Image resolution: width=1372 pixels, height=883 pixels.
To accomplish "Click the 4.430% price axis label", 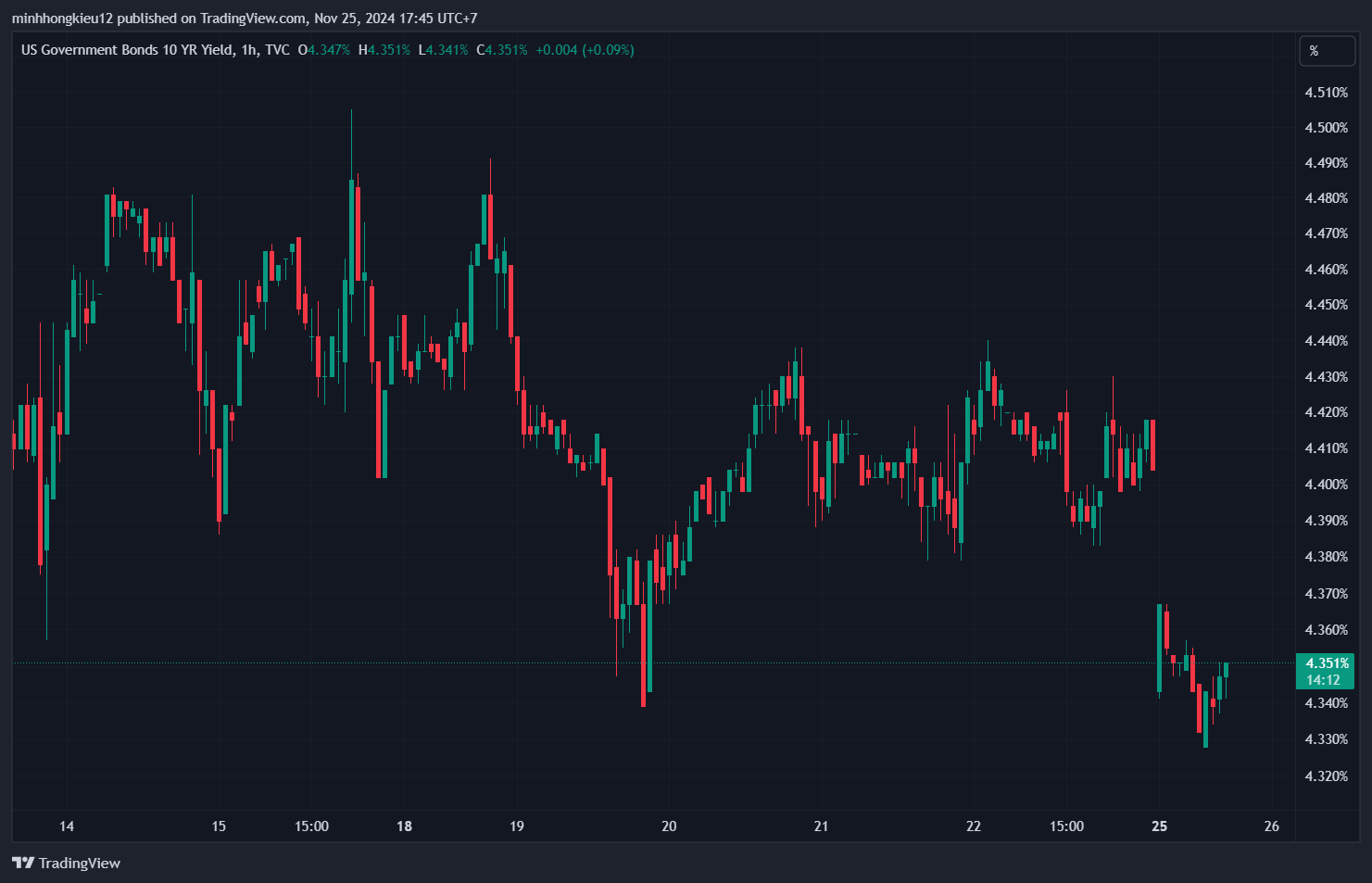I will (1327, 377).
